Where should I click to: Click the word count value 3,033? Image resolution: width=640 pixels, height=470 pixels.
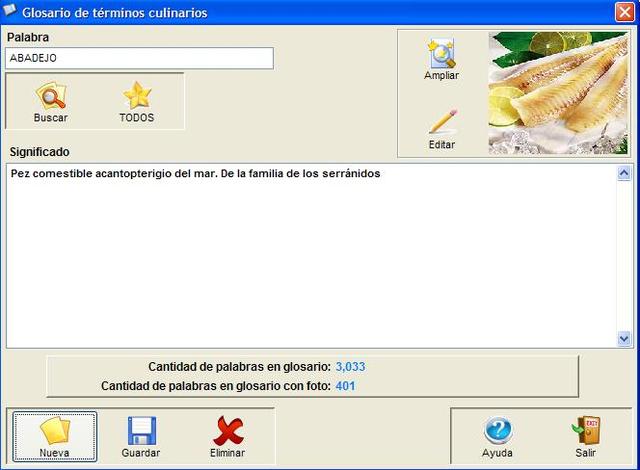[351, 367]
